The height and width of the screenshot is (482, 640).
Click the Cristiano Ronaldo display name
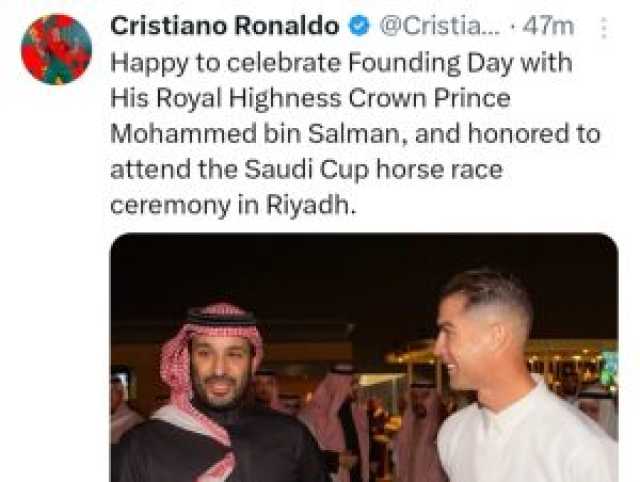(x=224, y=27)
